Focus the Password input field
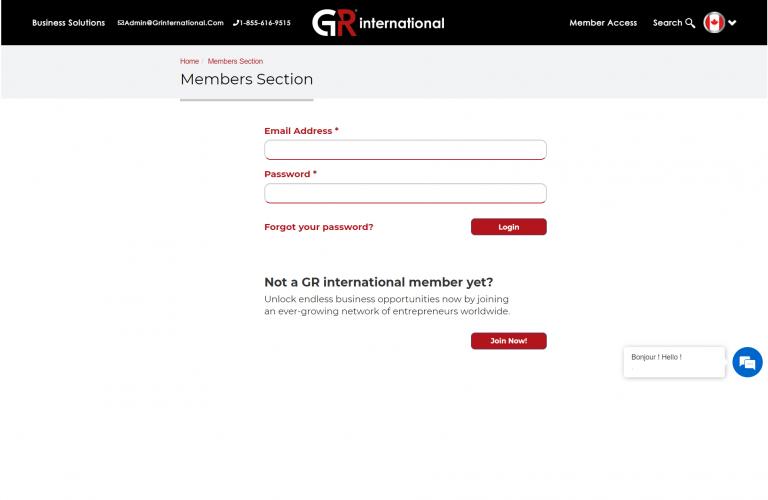This screenshot has height=500, width=768. (405, 193)
